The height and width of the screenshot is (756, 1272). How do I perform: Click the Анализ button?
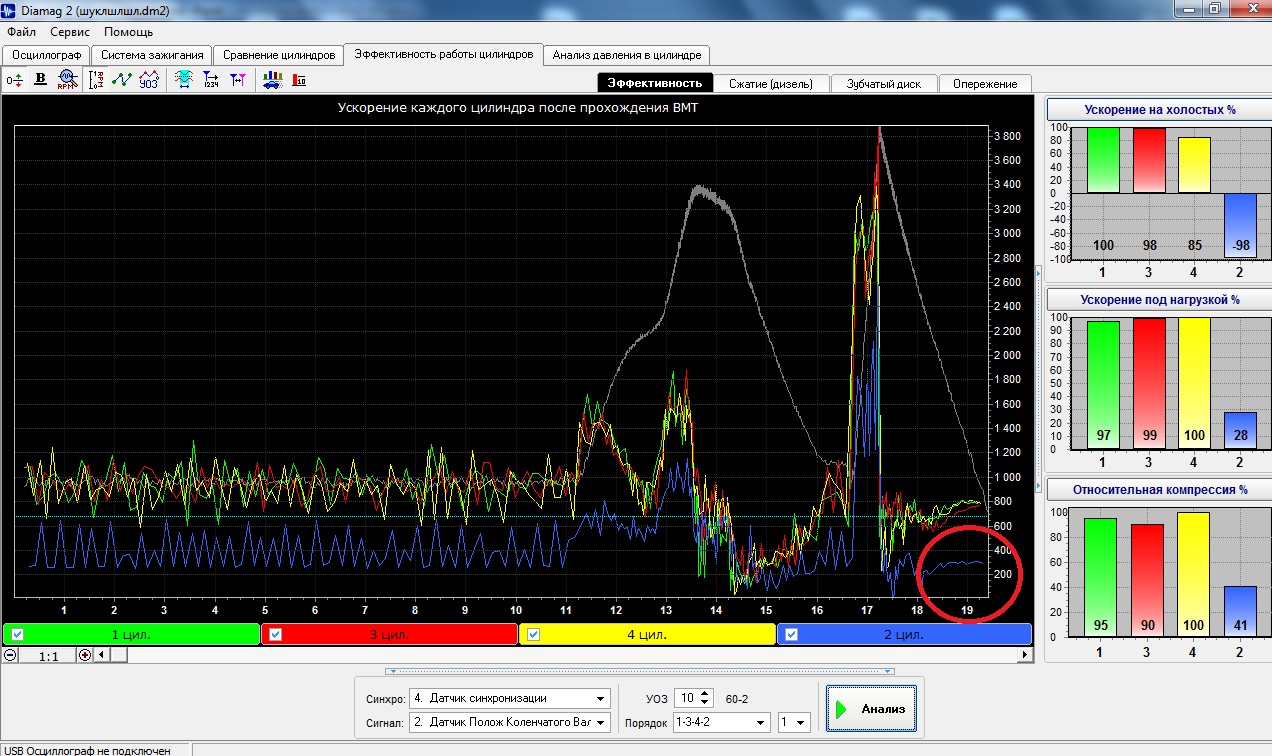click(x=870, y=708)
